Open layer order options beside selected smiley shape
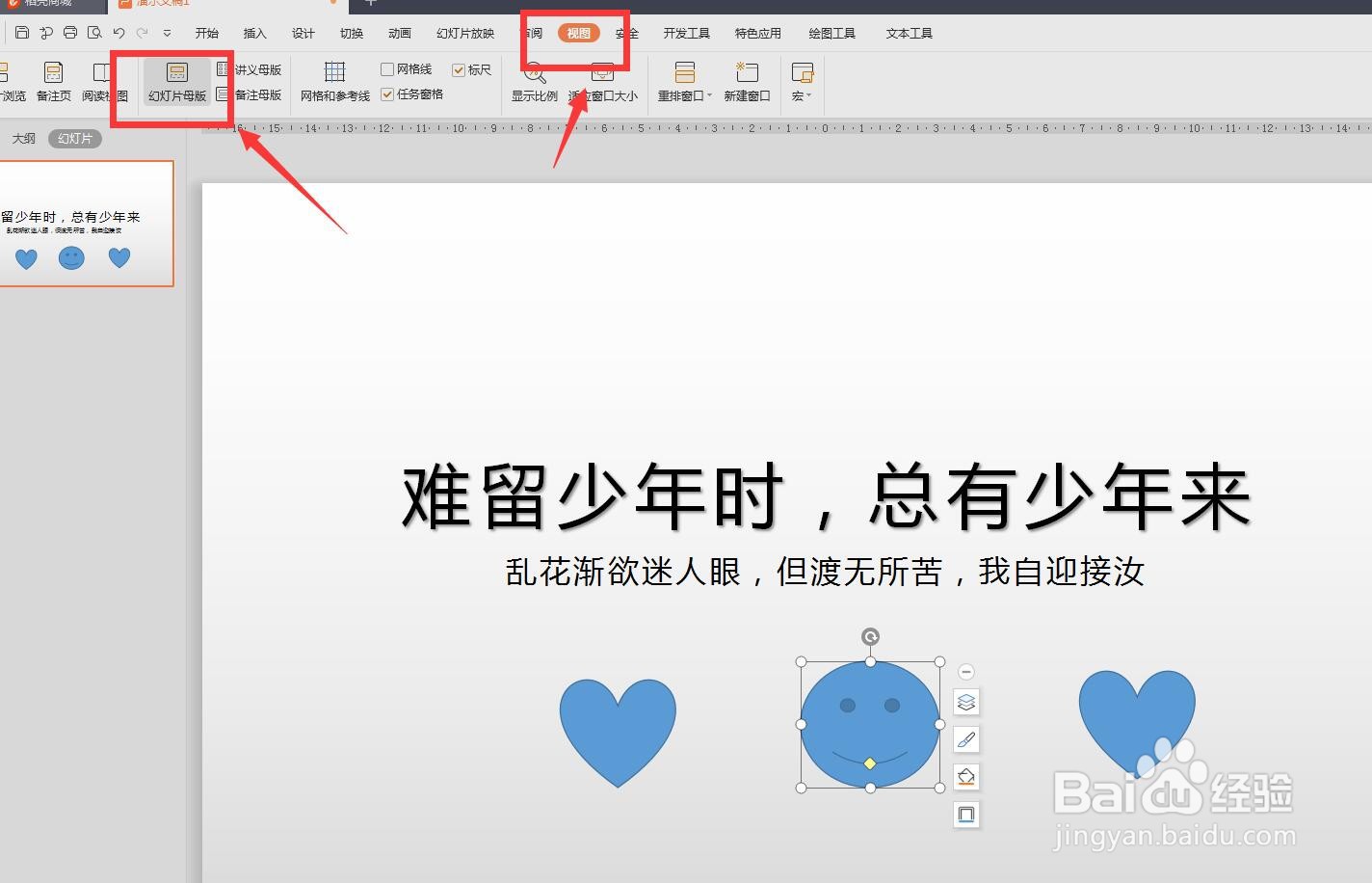Screen dimensions: 1372x883 [x=965, y=702]
